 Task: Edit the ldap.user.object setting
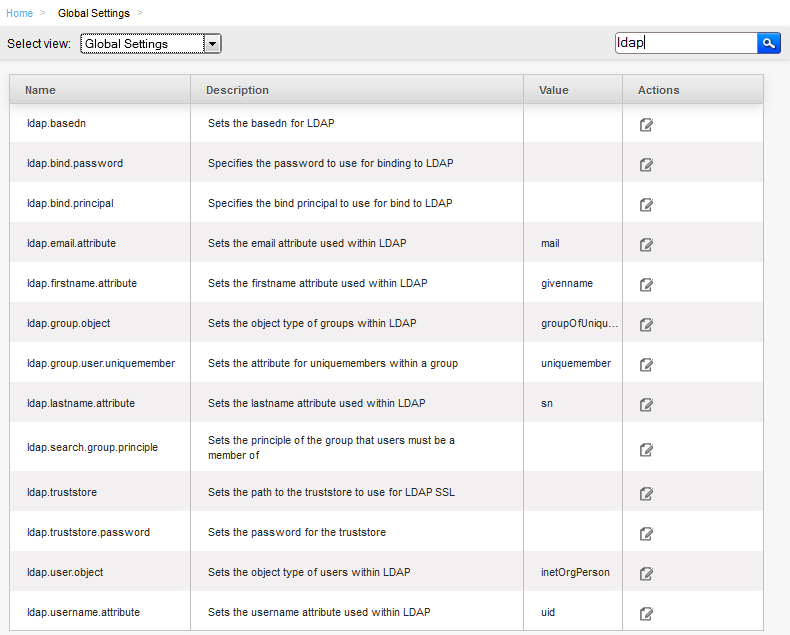coord(646,574)
